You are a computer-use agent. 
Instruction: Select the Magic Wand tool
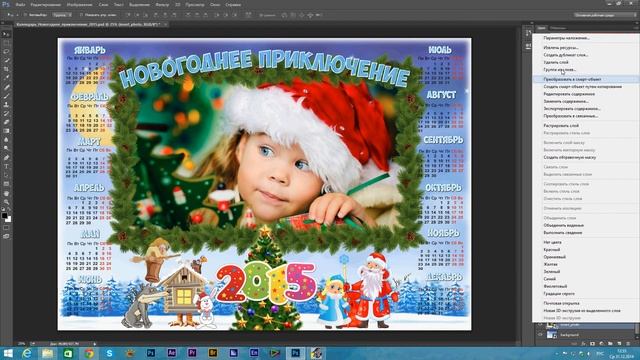[x=6, y=60]
